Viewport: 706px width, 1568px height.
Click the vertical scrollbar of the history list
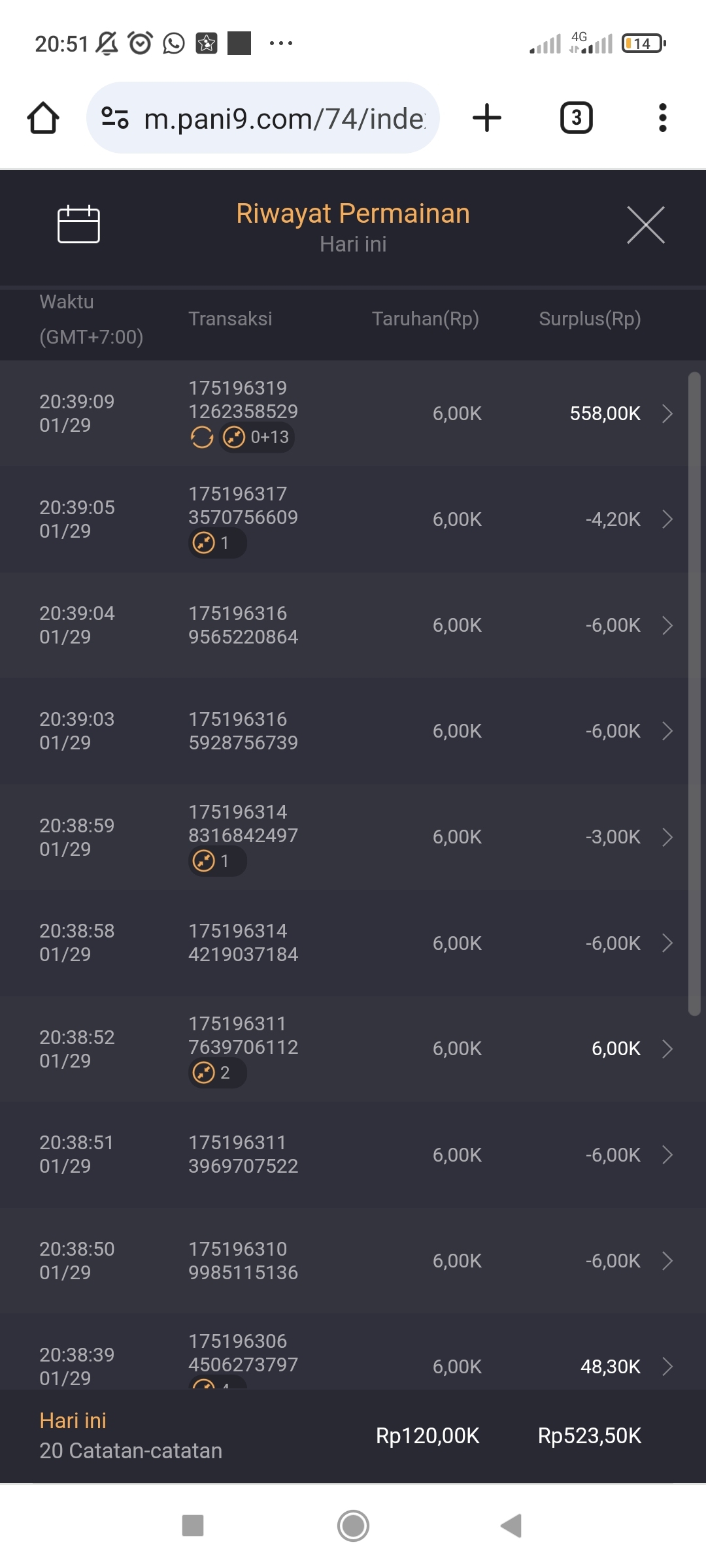pos(694,693)
